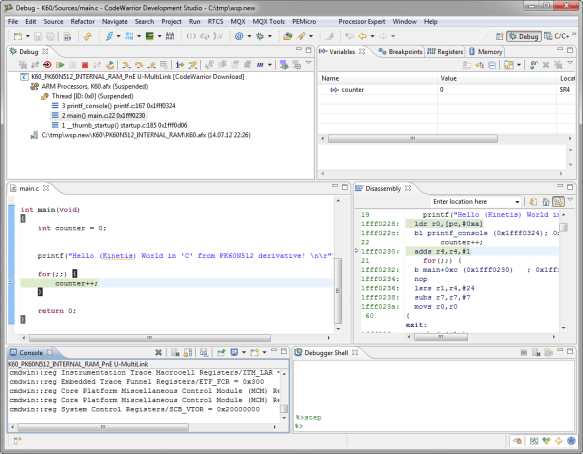Screen dimensions: 583x454
Task: Select stack frame 3 printf_console()
Action: coord(113,106)
